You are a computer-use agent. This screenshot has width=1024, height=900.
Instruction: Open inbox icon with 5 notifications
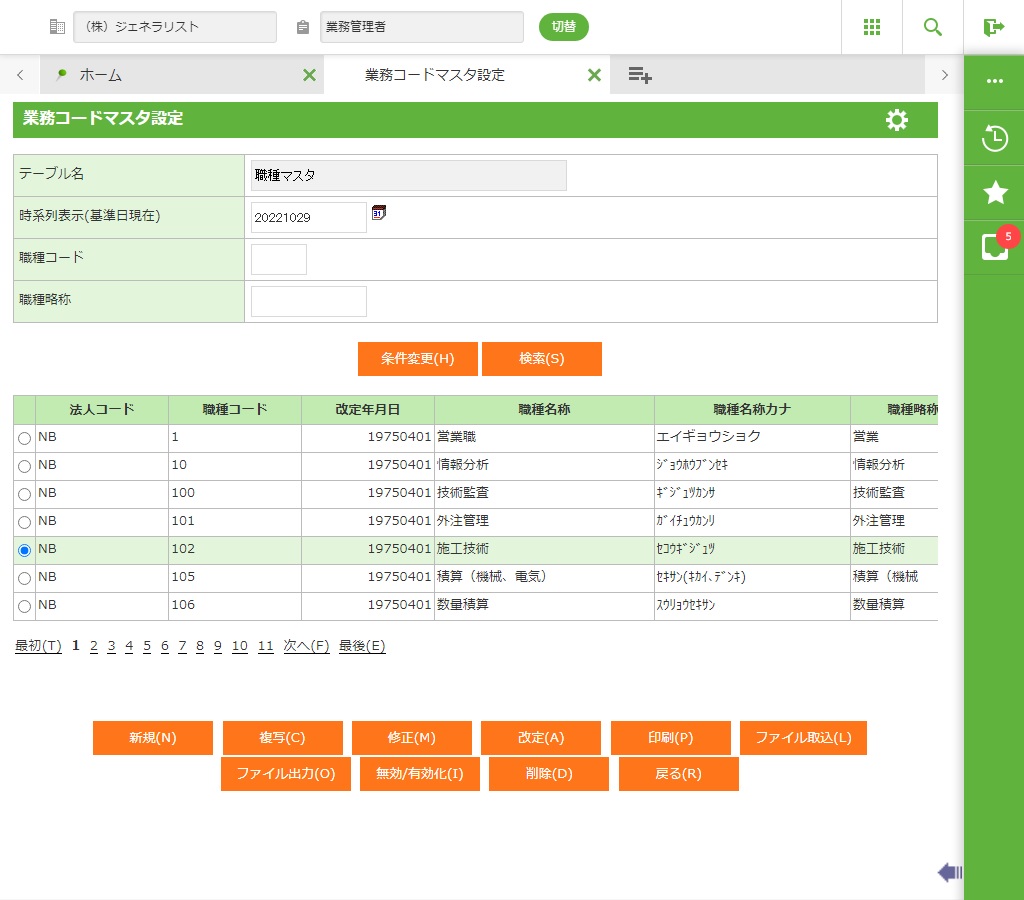tap(995, 247)
